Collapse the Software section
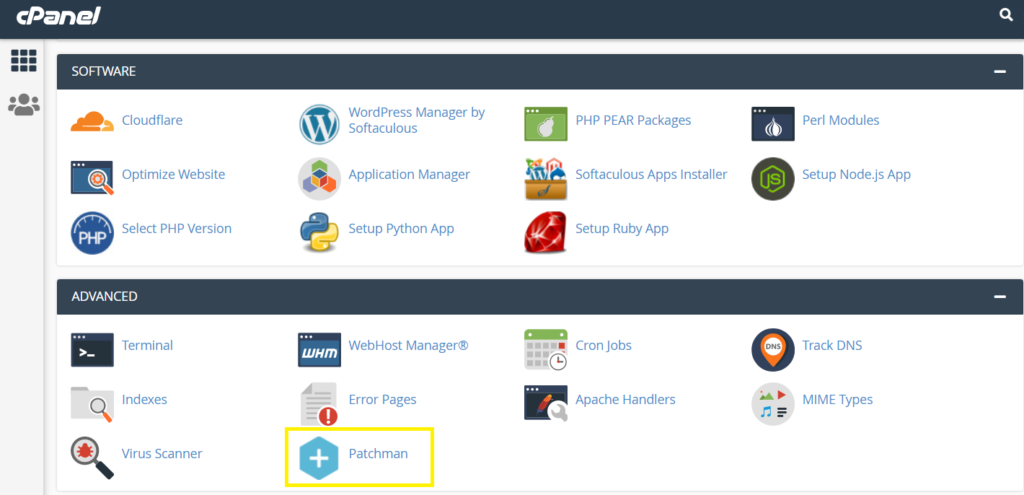1024x495 pixels. 998,72
